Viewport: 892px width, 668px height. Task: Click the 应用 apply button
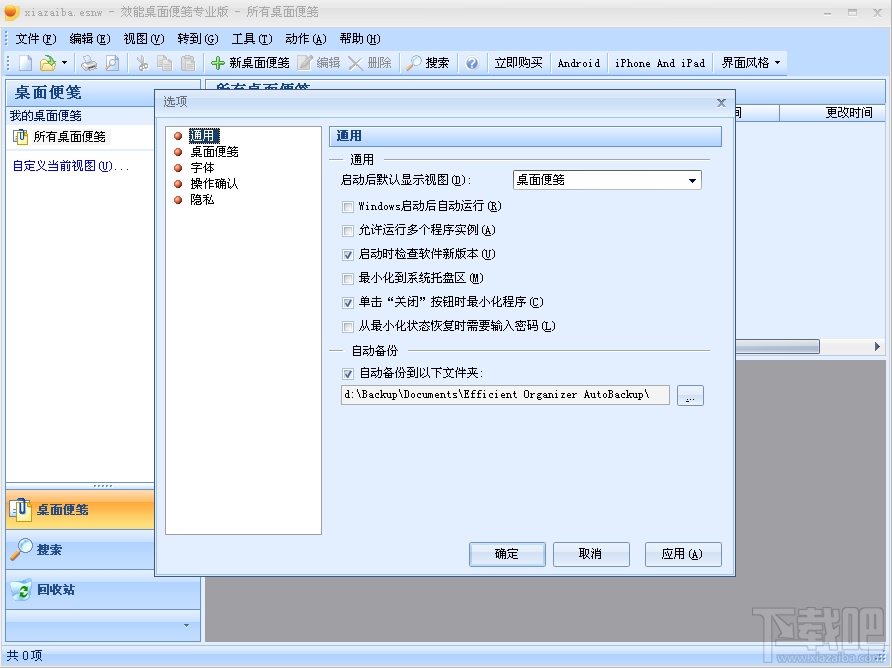tap(683, 554)
